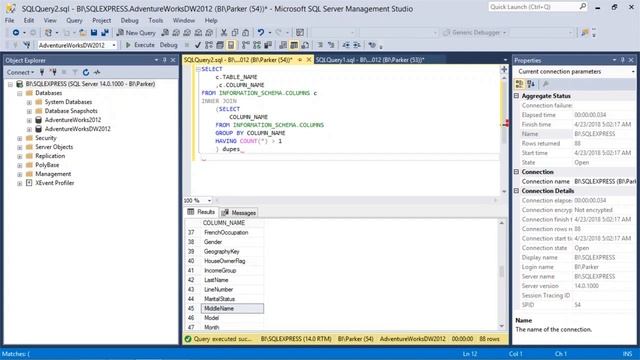Select the Server Objects tree node
Screen dimensions: 640x360
tap(54, 147)
